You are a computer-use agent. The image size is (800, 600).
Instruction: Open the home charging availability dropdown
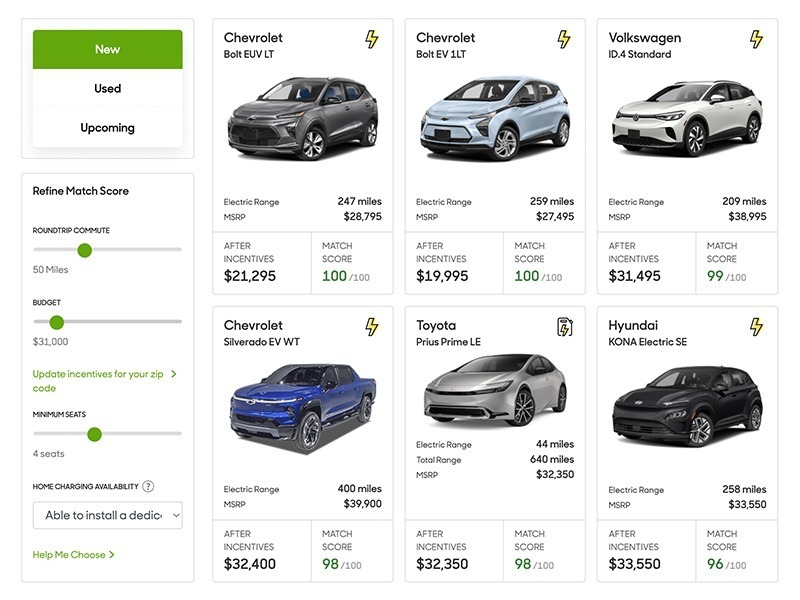(x=107, y=514)
